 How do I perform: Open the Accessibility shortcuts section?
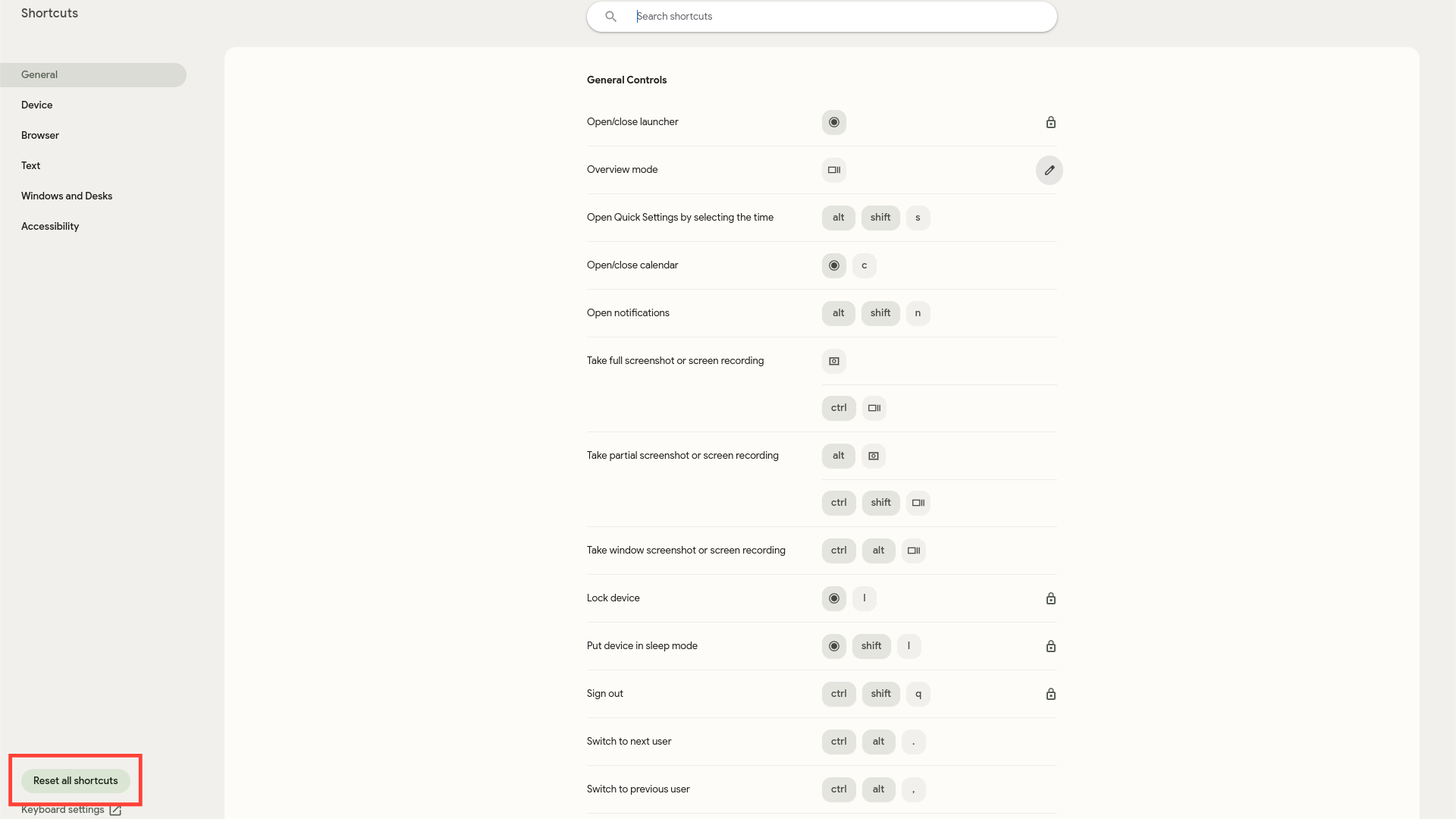tap(50, 226)
